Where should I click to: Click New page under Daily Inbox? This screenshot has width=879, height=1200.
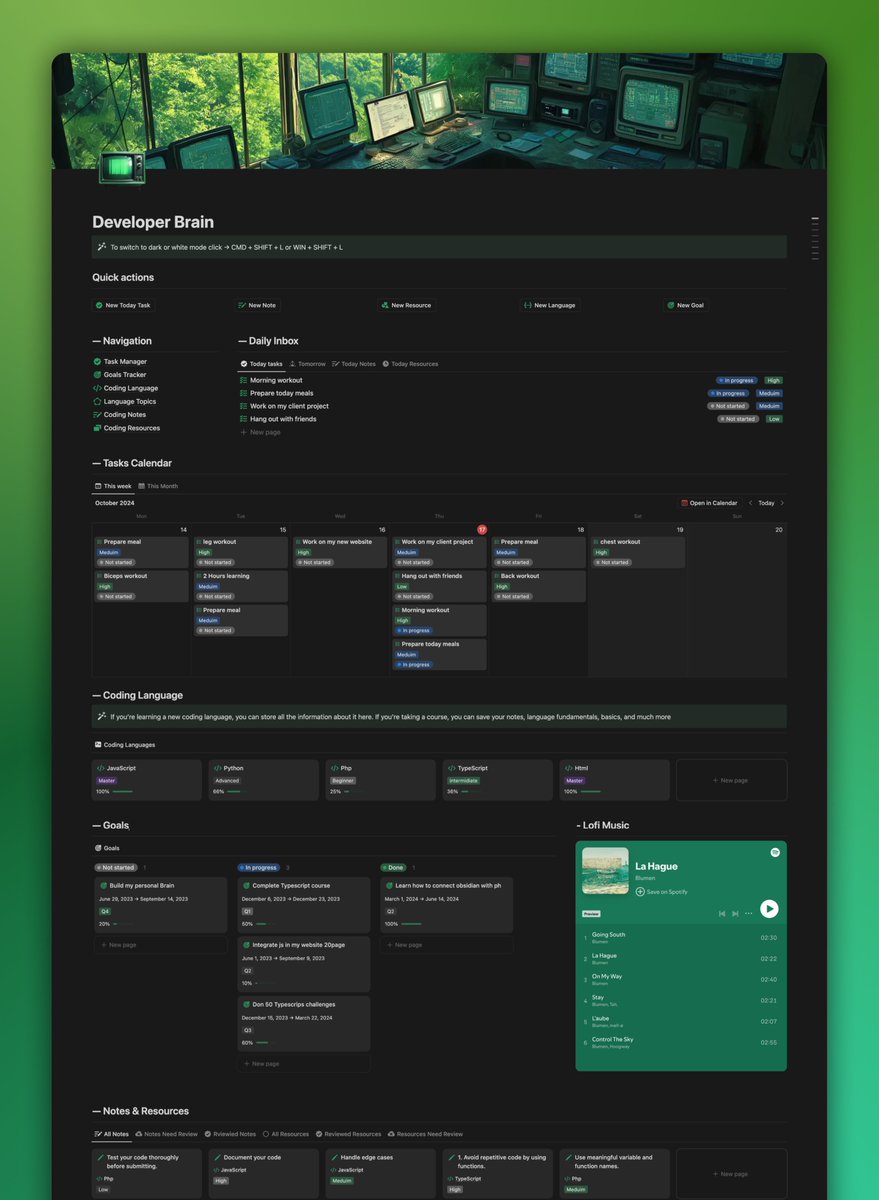point(260,432)
